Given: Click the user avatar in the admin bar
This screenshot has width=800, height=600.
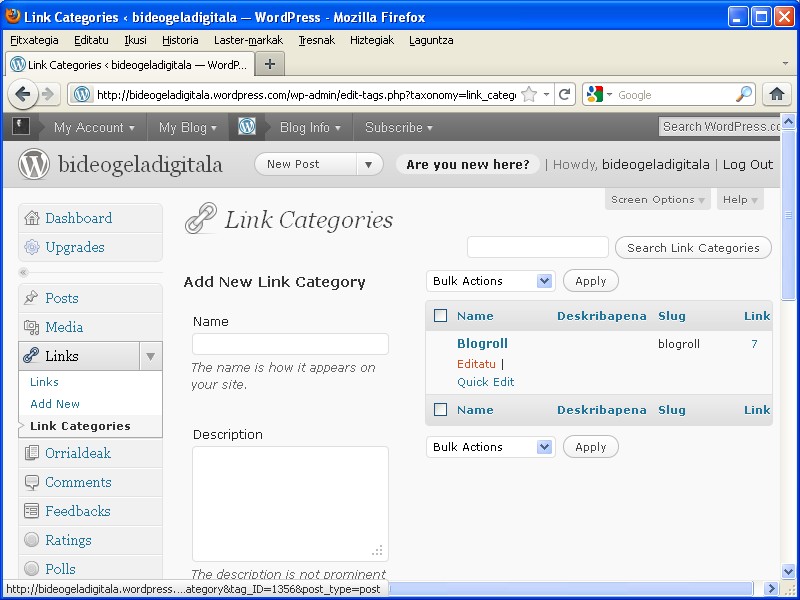Looking at the screenshot, I should (21, 126).
